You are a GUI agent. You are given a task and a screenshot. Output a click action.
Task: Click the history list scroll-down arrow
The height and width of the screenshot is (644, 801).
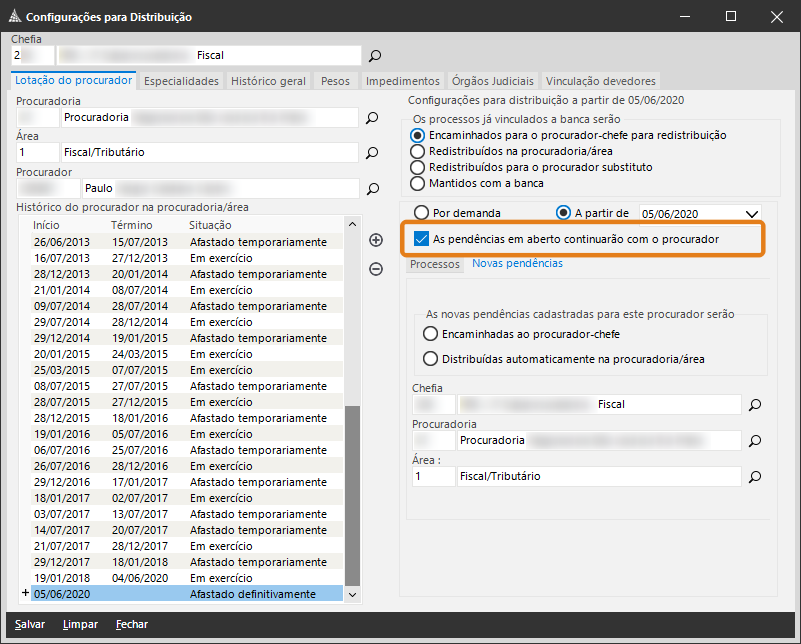351,594
